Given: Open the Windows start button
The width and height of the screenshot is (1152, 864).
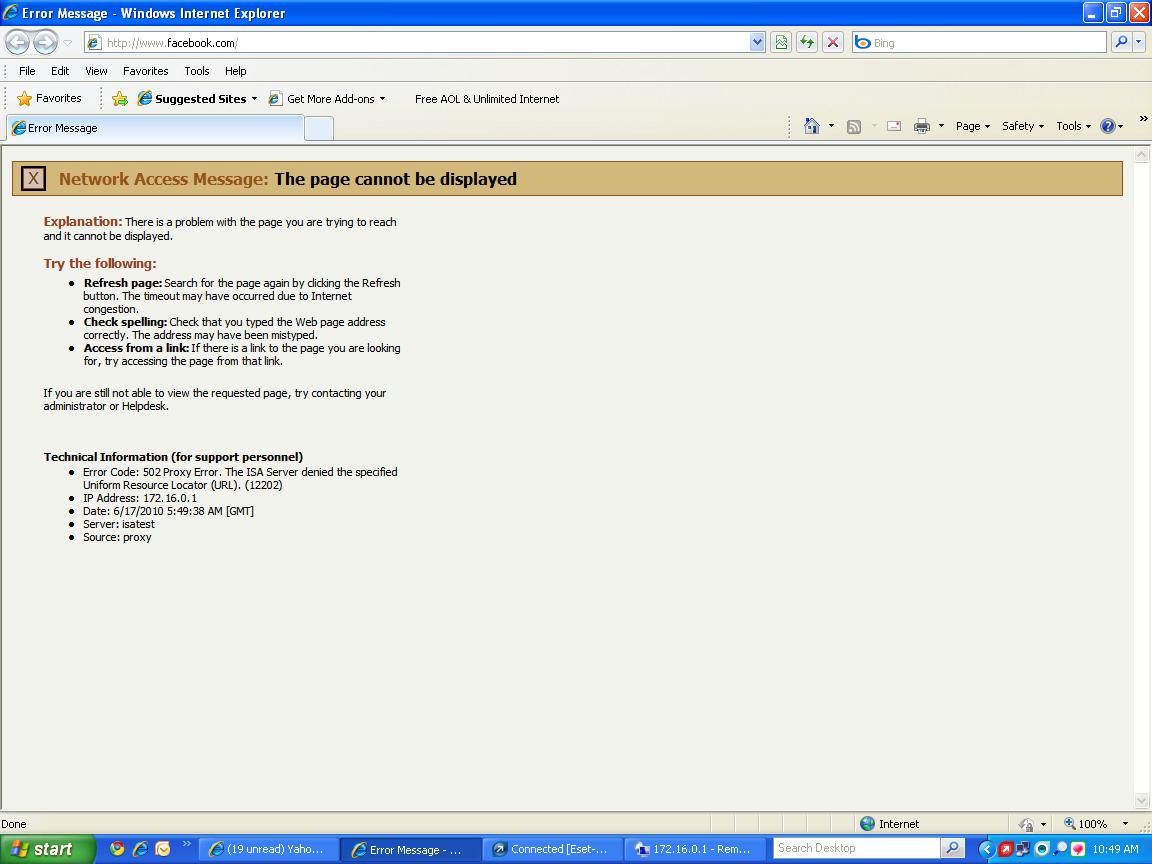Looking at the screenshot, I should [x=46, y=849].
